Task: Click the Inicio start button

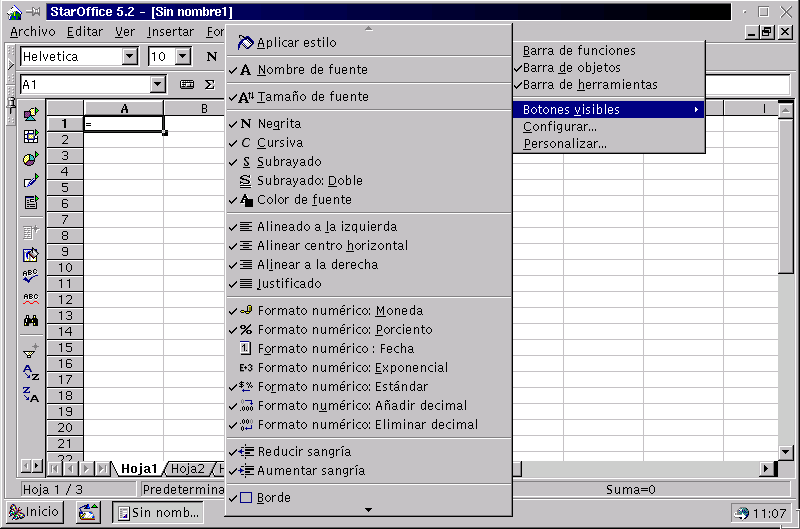Action: 34,512
